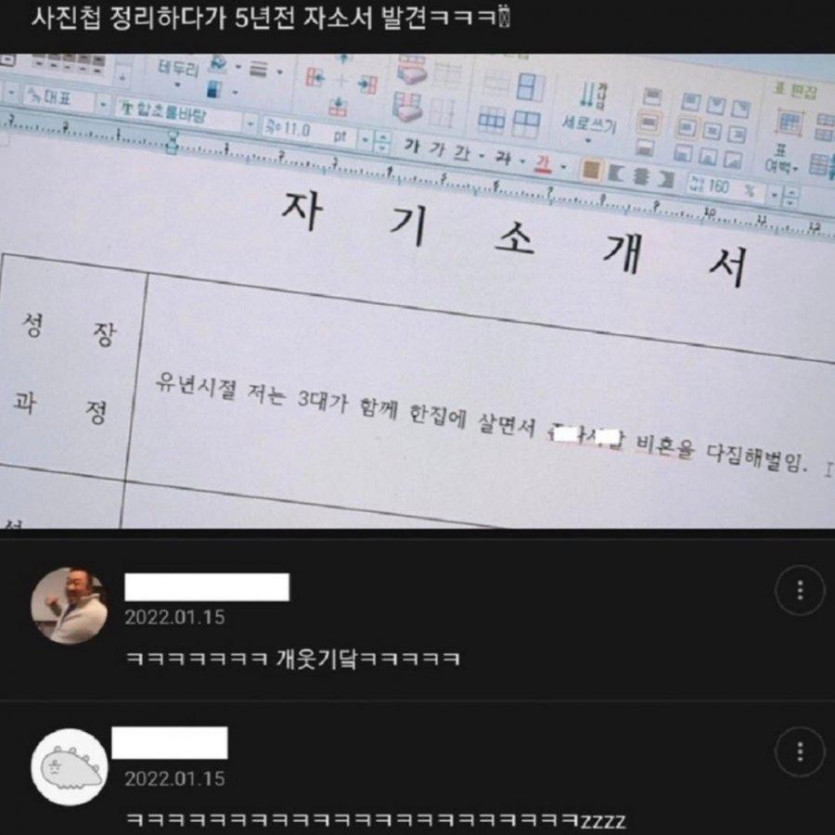Toggle bold 가 formatting
Screen dimensions: 835x835
[x=411, y=145]
